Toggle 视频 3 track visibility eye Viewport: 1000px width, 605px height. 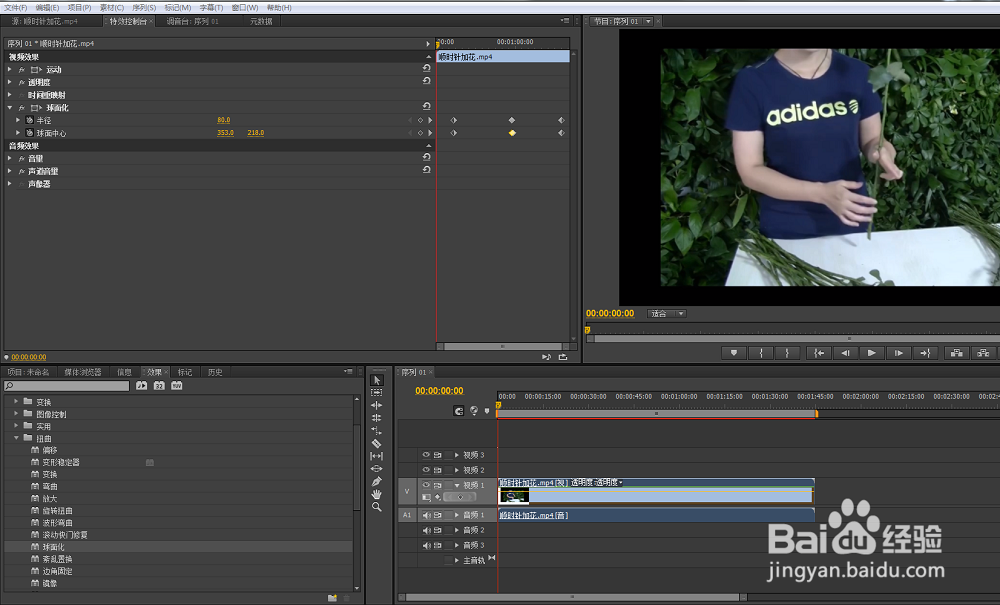pyautogui.click(x=426, y=455)
